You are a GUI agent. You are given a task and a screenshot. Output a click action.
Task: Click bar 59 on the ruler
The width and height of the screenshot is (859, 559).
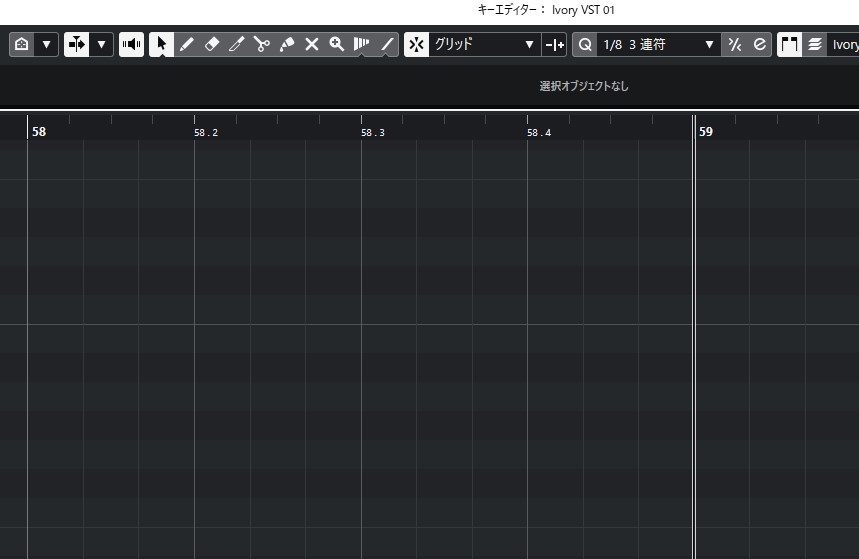pyautogui.click(x=706, y=131)
